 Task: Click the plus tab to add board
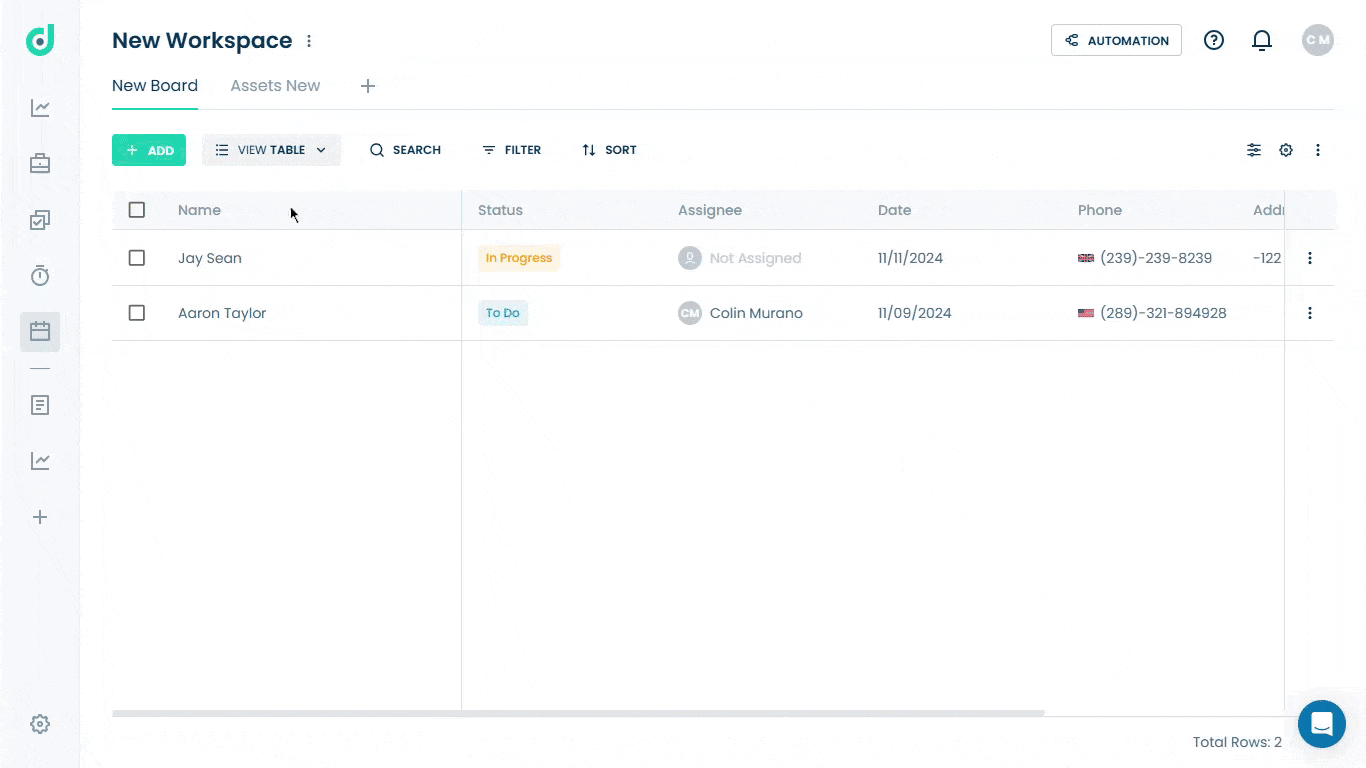coord(368,86)
